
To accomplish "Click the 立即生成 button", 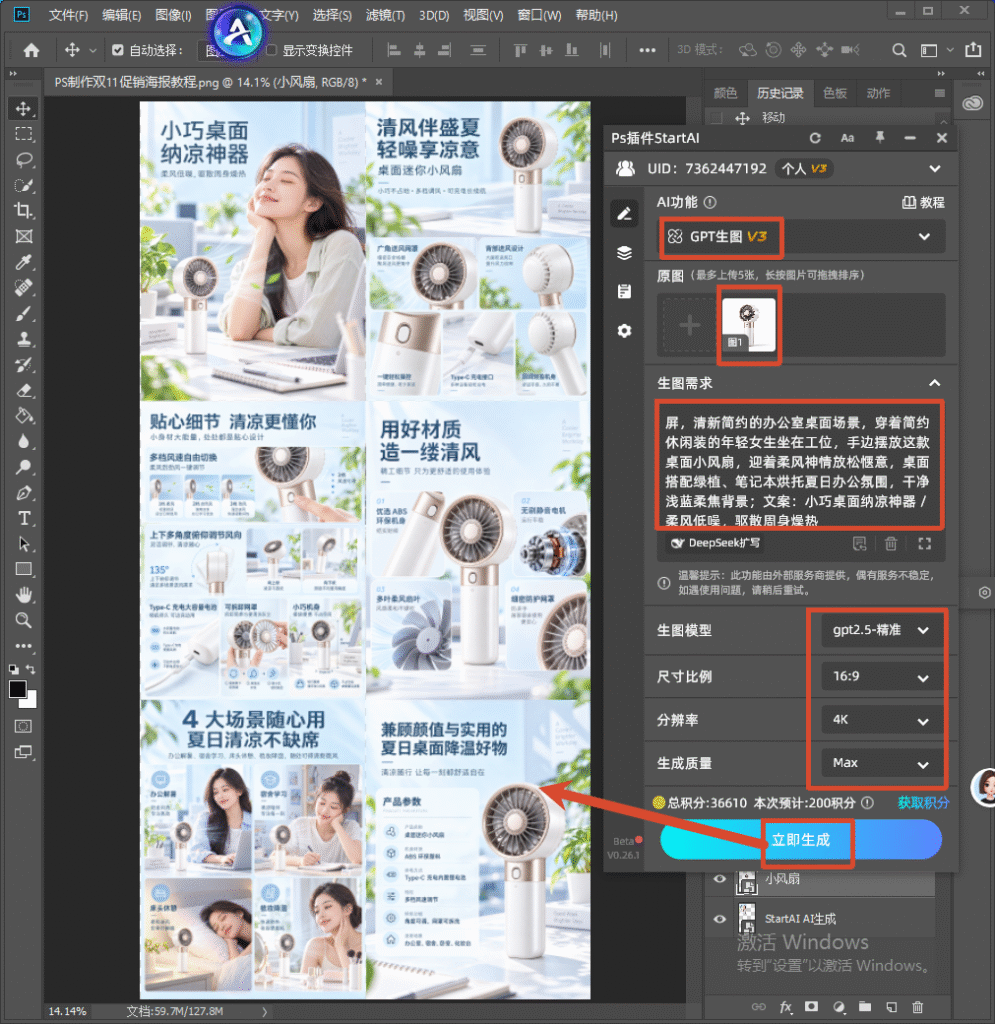I will (801, 840).
